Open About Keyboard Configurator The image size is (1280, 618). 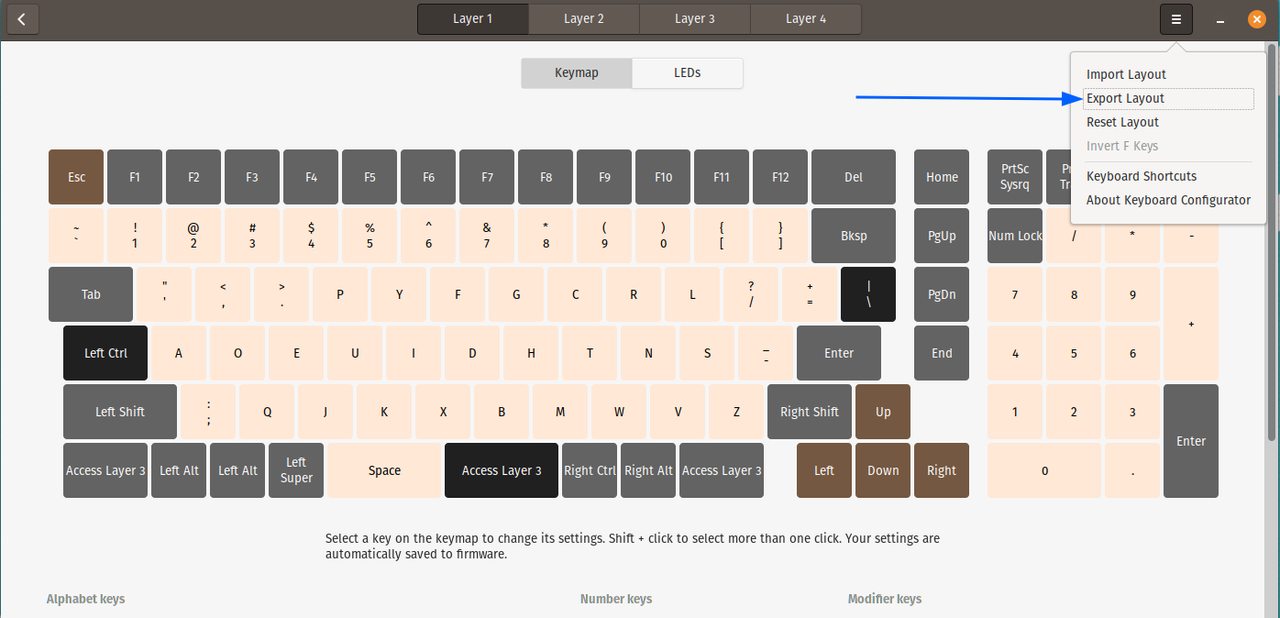click(x=1168, y=199)
